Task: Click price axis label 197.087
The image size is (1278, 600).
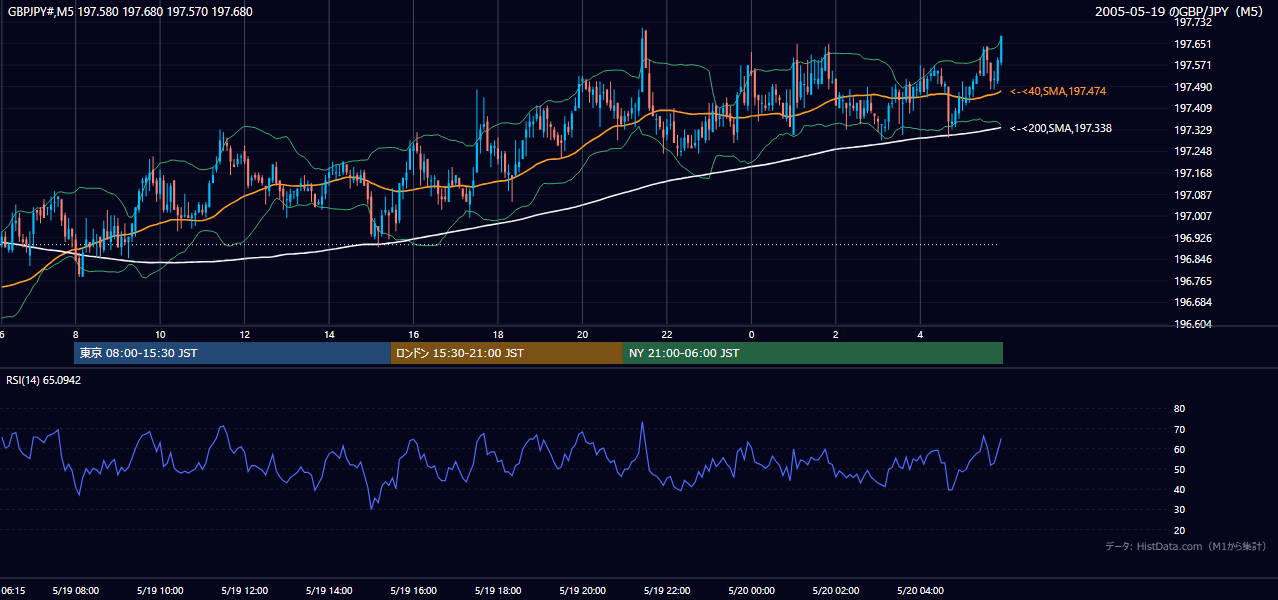Action: (1193, 195)
